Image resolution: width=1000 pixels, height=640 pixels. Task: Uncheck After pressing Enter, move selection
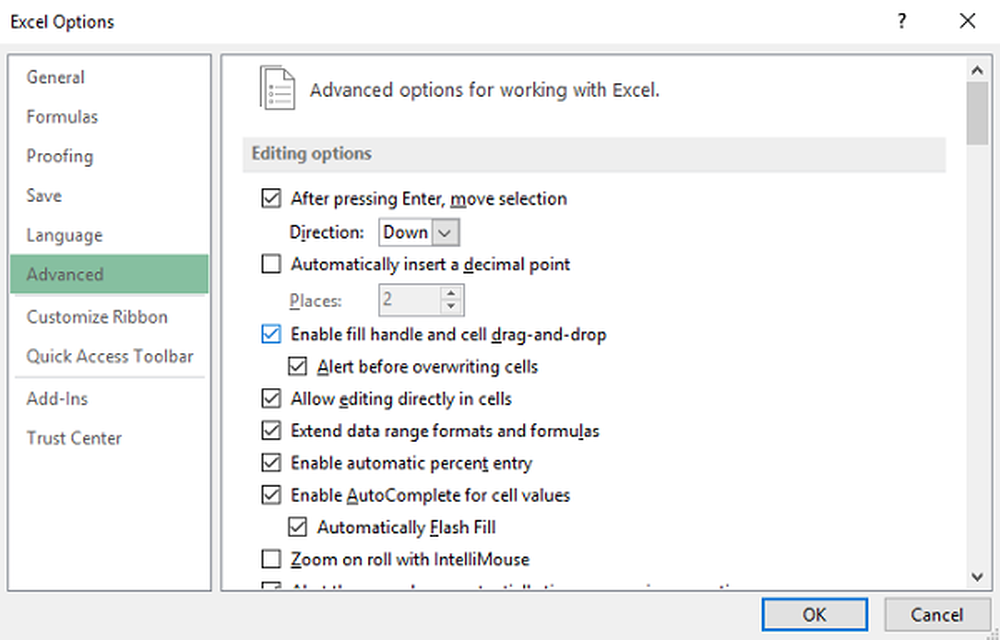(x=271, y=199)
